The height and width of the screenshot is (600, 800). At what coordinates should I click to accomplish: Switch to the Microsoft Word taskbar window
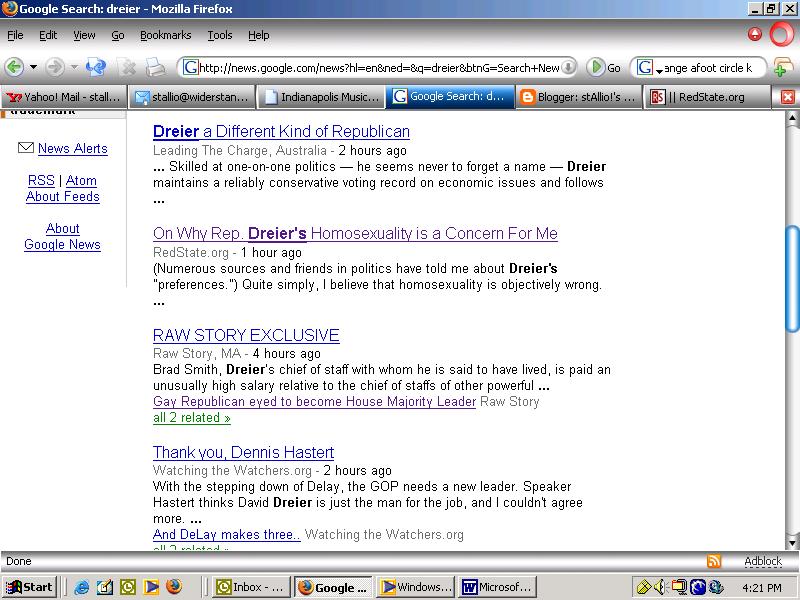point(498,587)
